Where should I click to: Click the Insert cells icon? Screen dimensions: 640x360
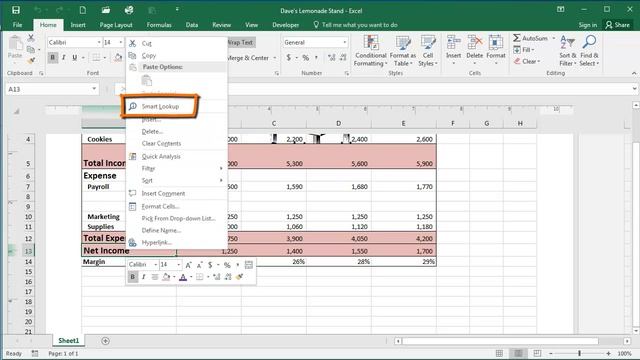tap(453, 42)
